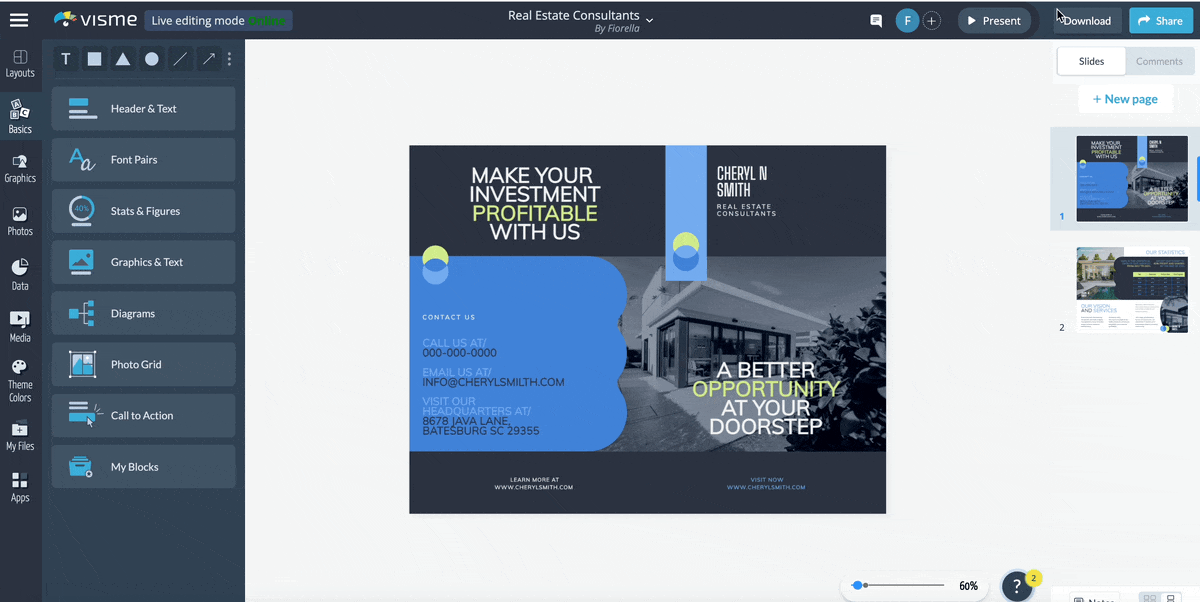Switch to the Comments tab

coord(1159,60)
